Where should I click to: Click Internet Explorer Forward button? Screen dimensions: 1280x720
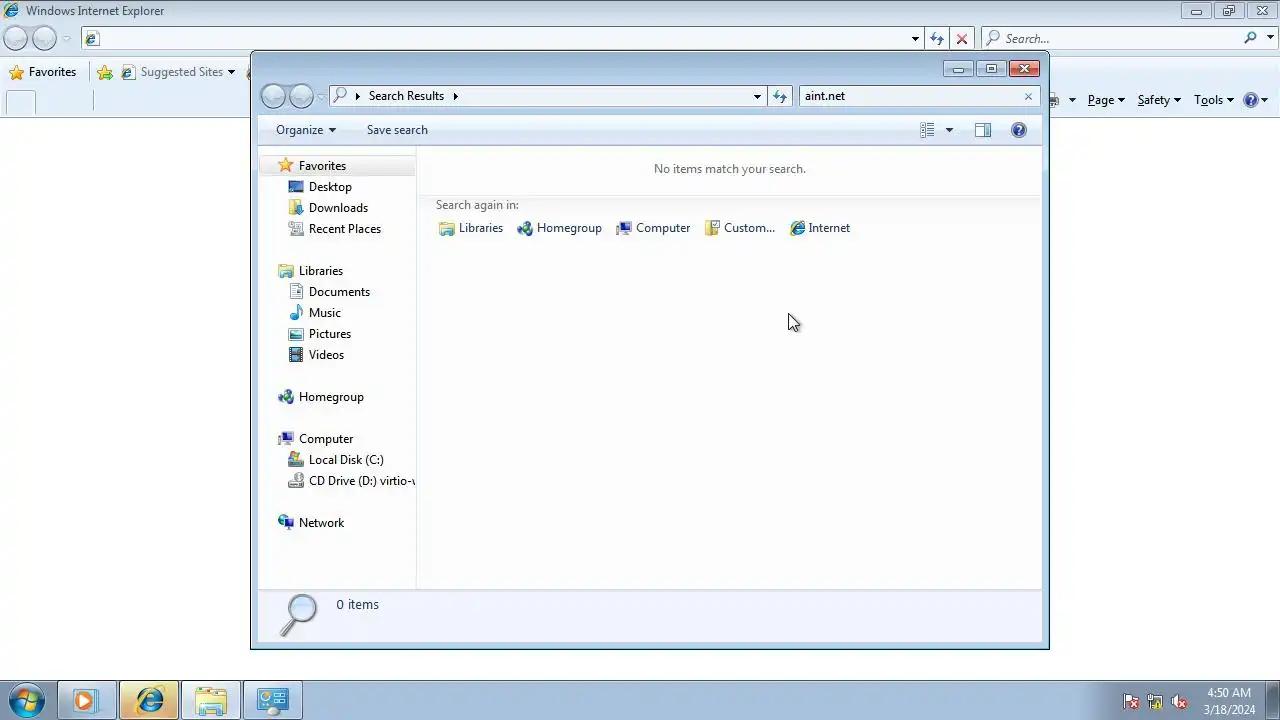click(x=44, y=39)
